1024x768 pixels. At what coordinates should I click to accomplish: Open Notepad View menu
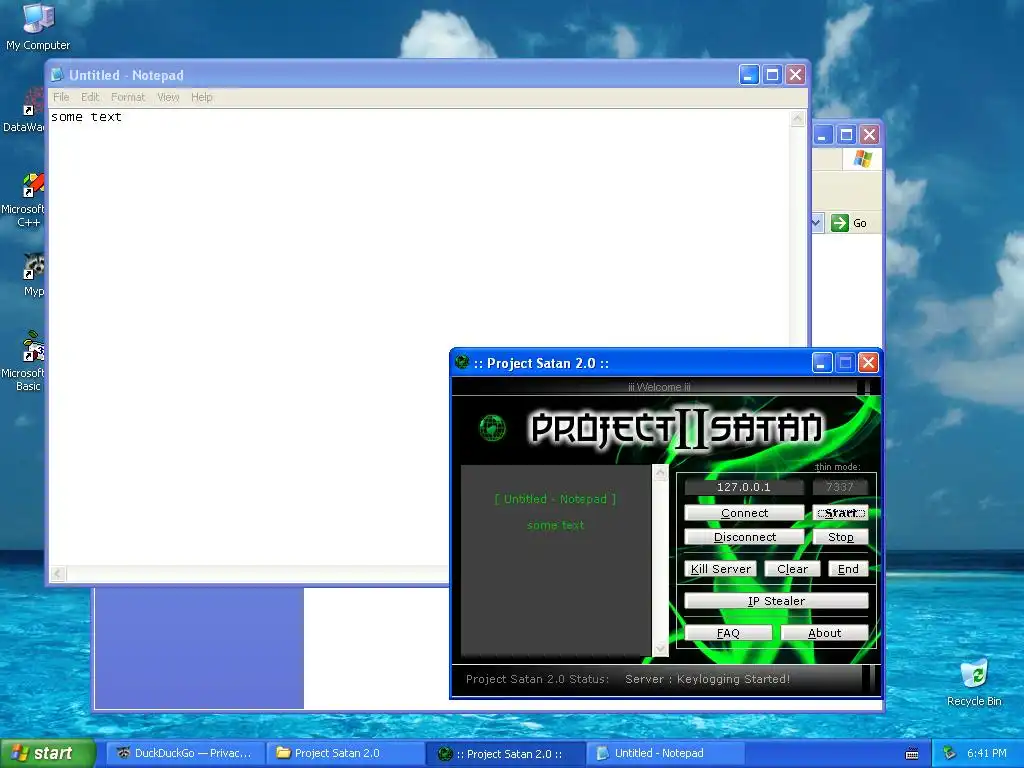click(168, 97)
